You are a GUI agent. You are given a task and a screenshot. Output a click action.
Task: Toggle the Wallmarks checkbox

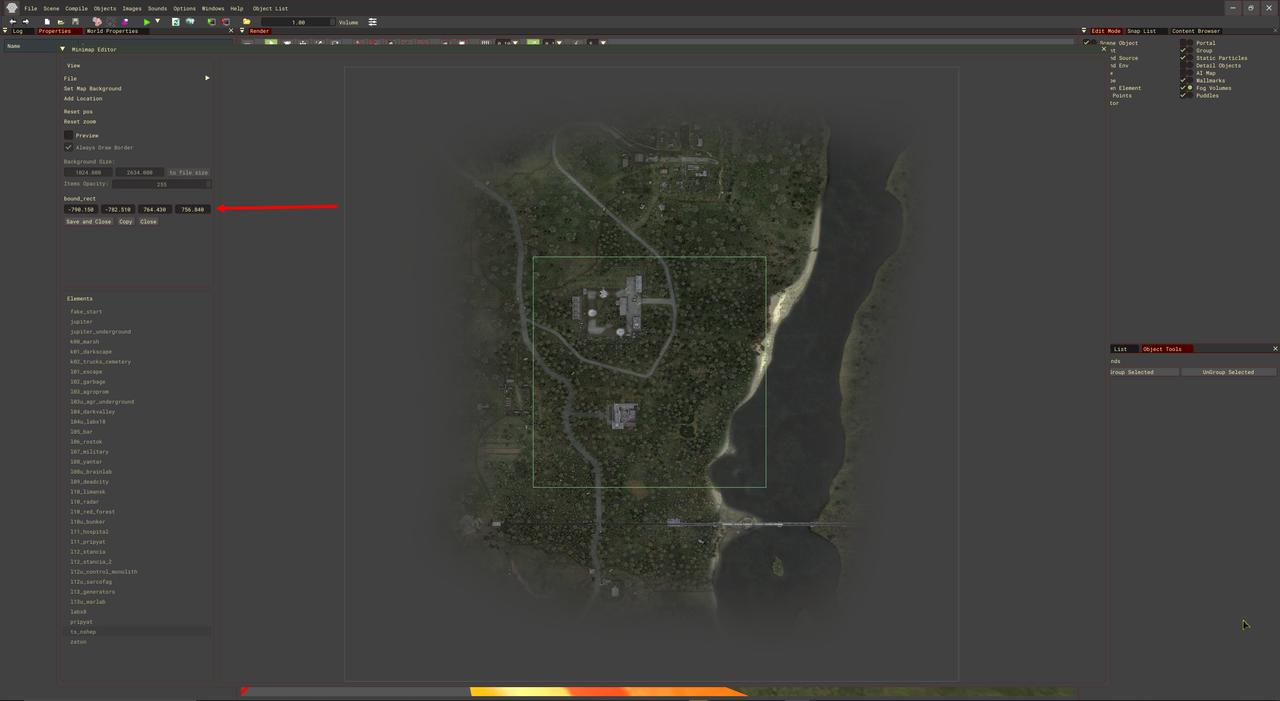tap(1185, 80)
